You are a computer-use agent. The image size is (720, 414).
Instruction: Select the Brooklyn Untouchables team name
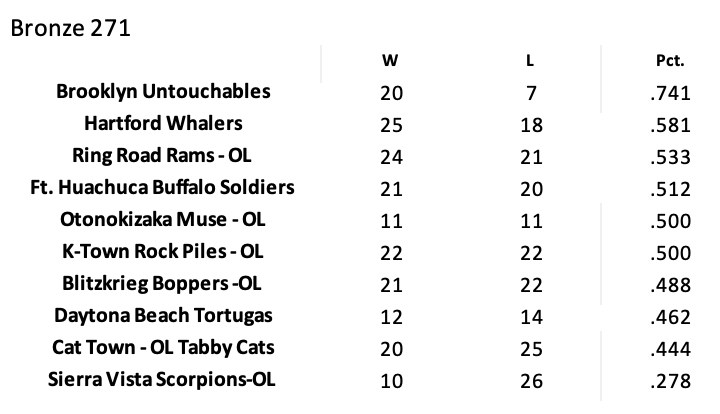coord(163,91)
